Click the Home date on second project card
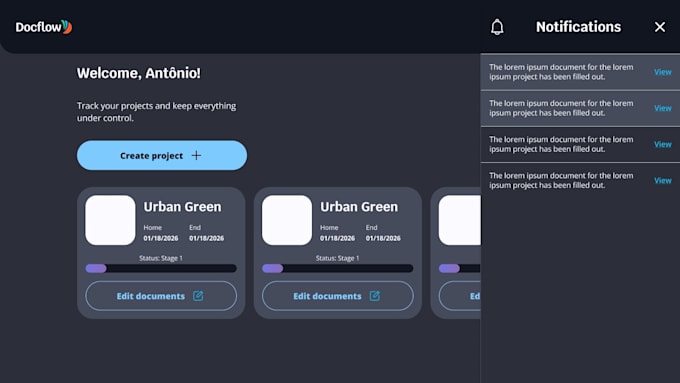 coord(337,238)
